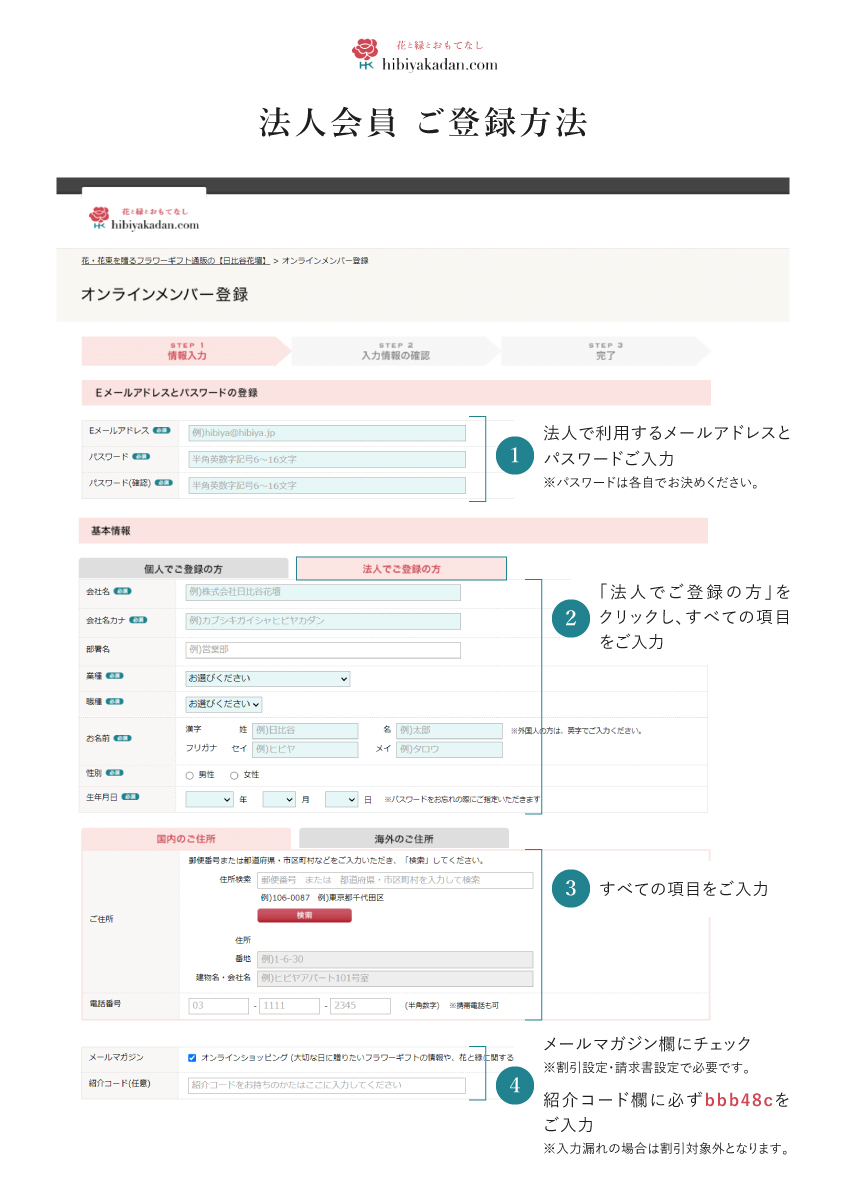Select the 男性 radio button
The image size is (850, 1202).
pos(190,775)
